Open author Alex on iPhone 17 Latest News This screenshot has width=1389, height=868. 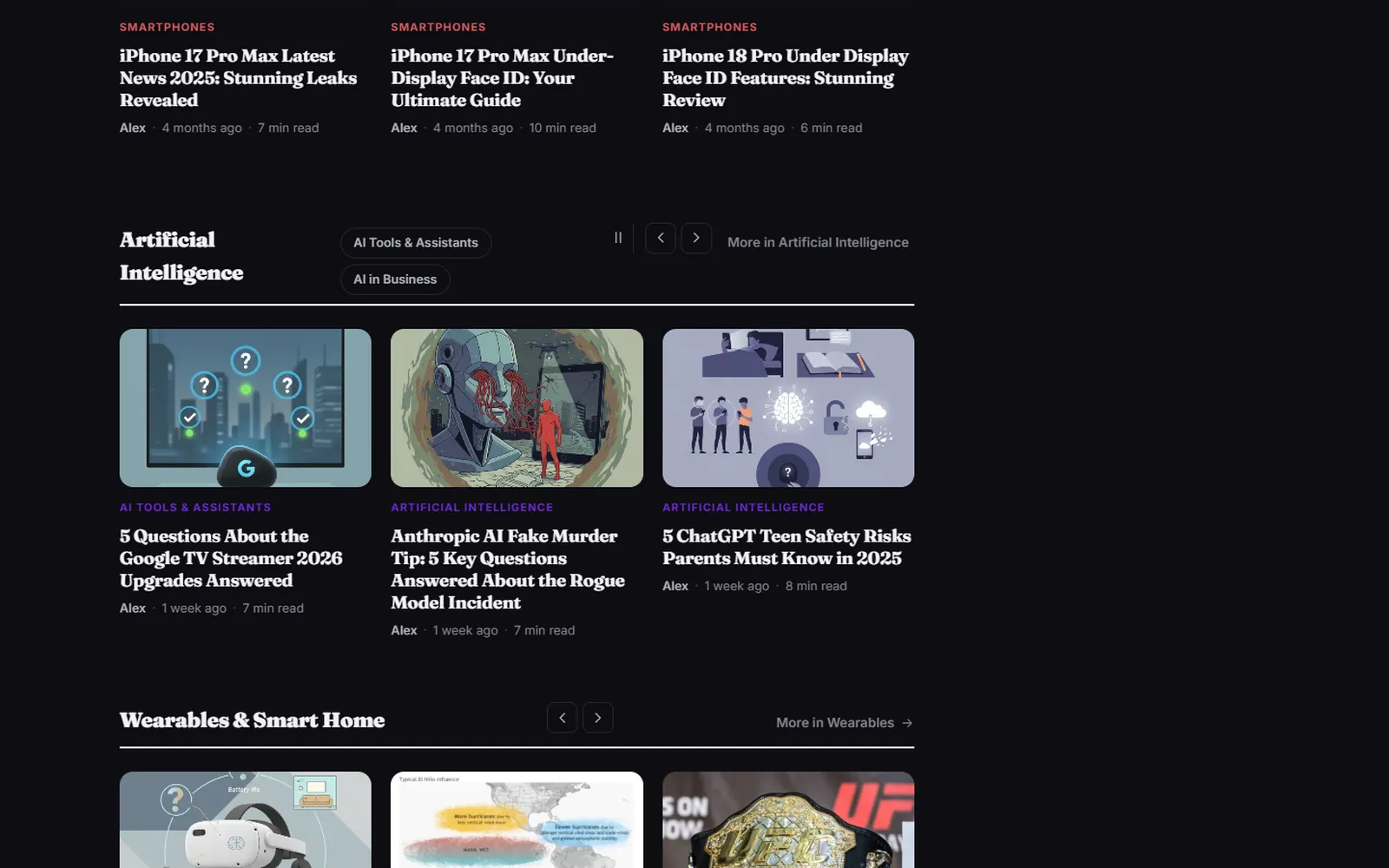click(x=133, y=128)
